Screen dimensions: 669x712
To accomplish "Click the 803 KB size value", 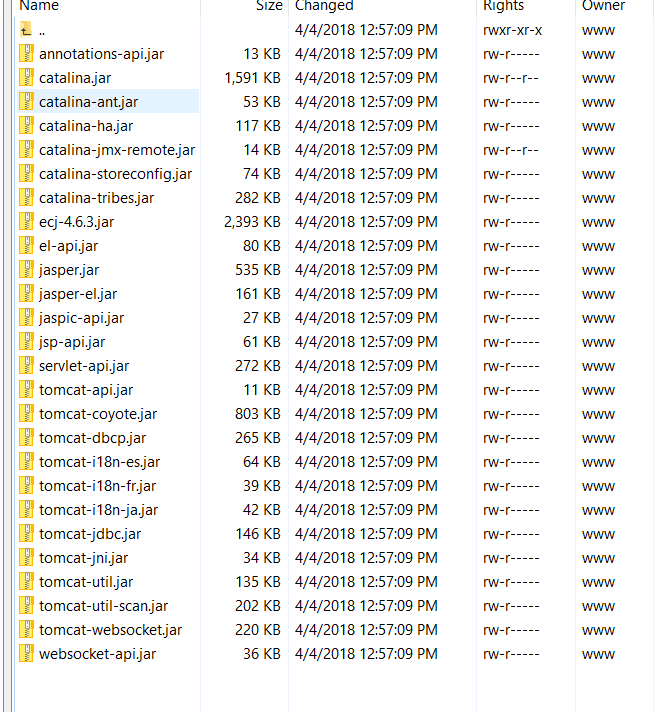I will [x=258, y=414].
